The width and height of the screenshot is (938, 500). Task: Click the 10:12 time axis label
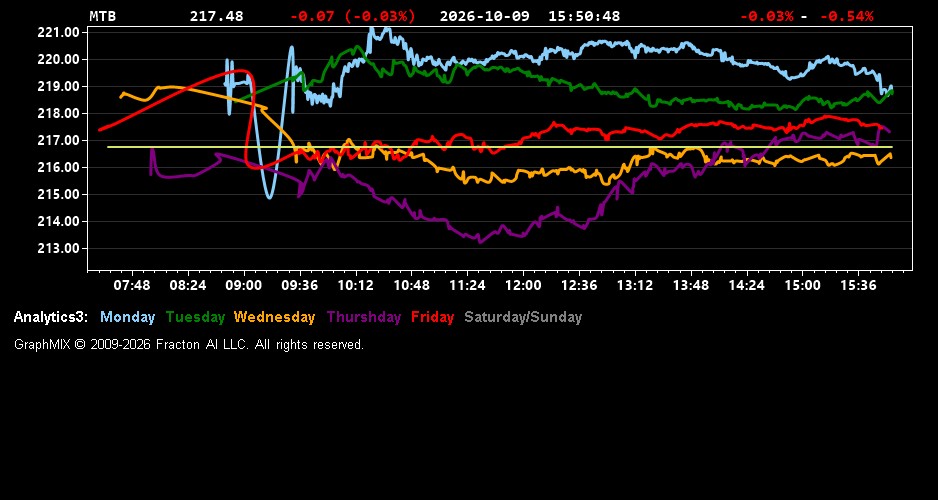[x=355, y=285]
